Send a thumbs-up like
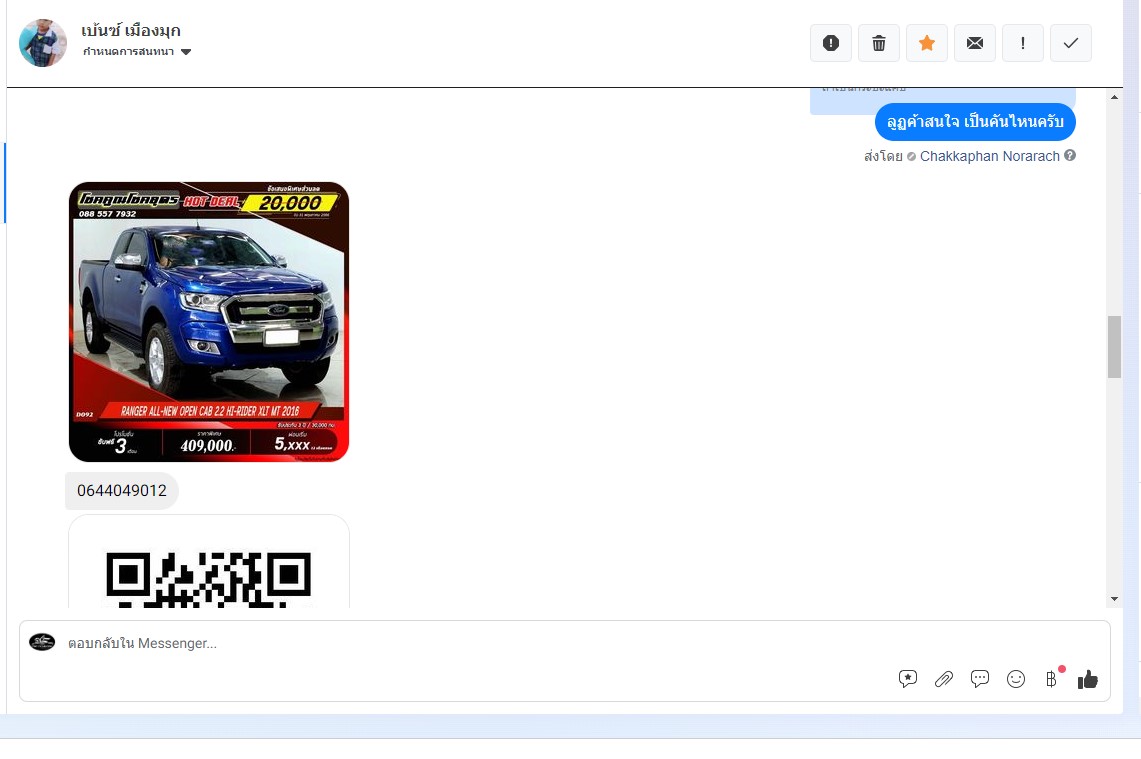This screenshot has height=759, width=1141. point(1088,679)
